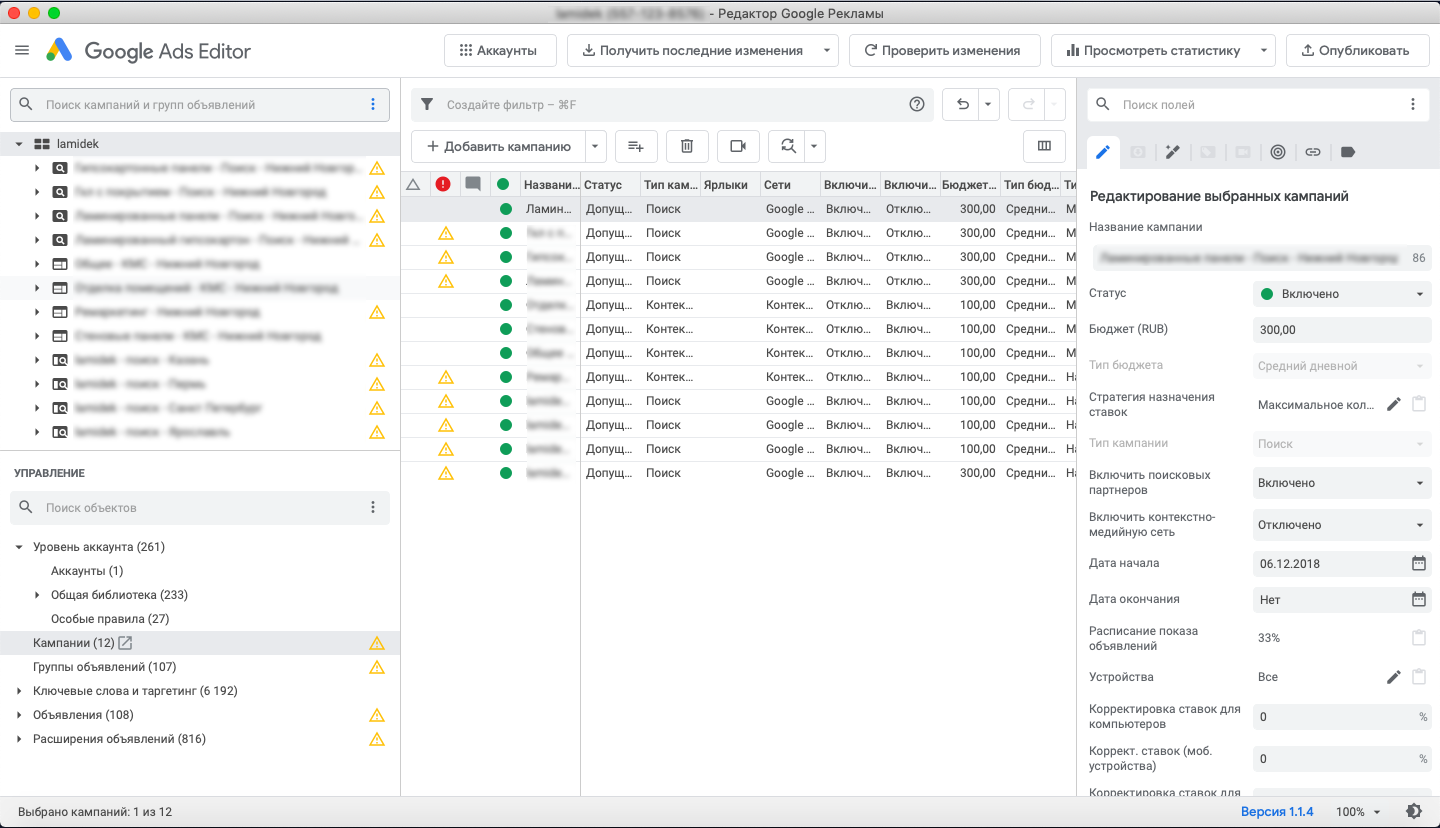Open start date calendar picker
The width and height of the screenshot is (1440, 828).
click(x=1418, y=563)
